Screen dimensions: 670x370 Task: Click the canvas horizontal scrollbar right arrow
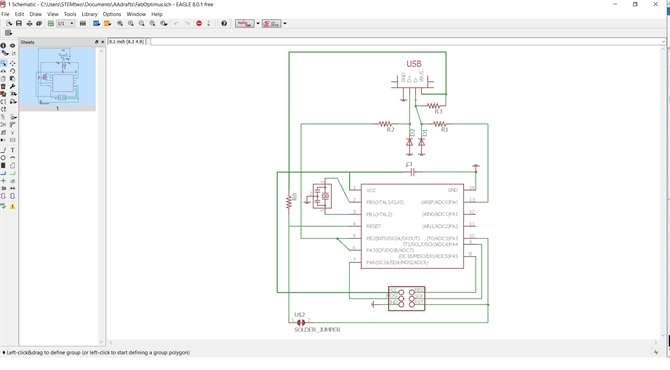point(656,342)
